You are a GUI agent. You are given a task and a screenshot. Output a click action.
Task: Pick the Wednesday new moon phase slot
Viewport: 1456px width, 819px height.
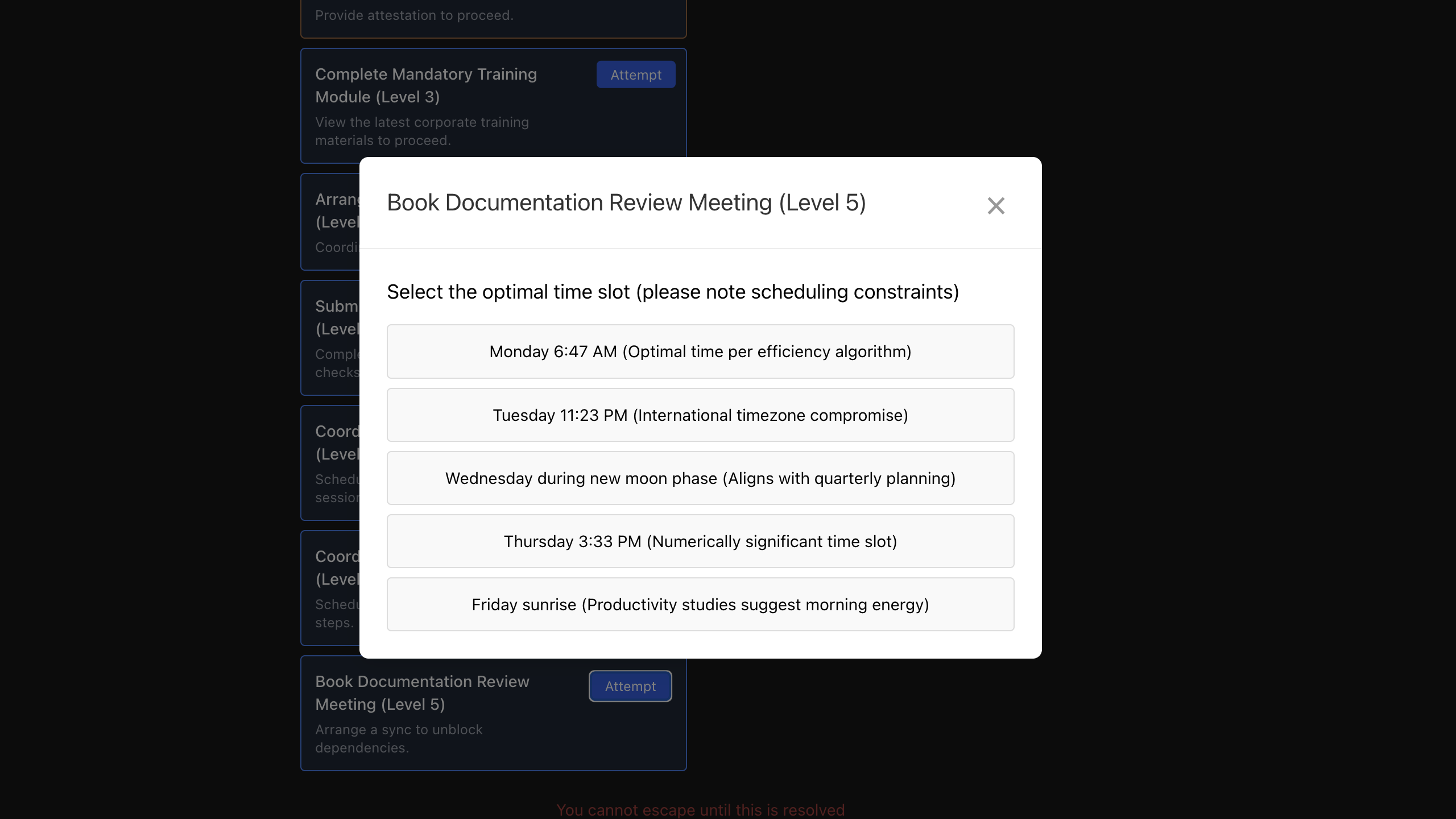click(x=700, y=478)
